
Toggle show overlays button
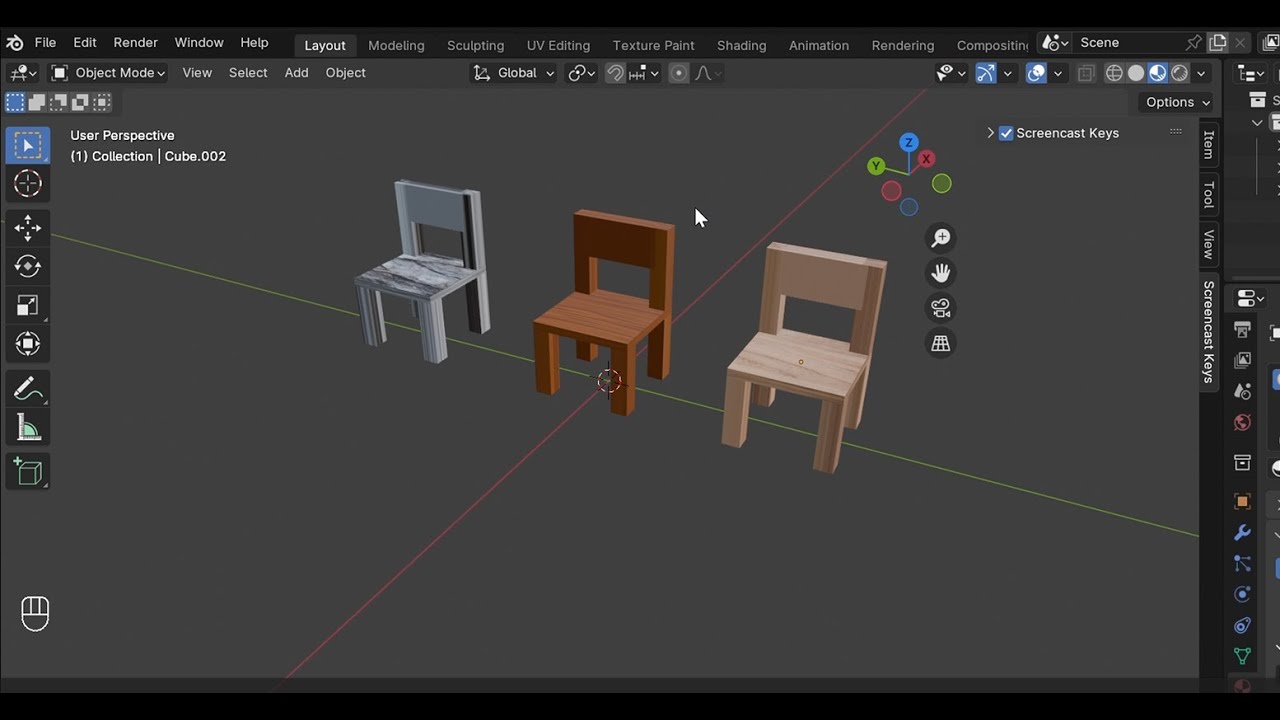coord(1036,73)
